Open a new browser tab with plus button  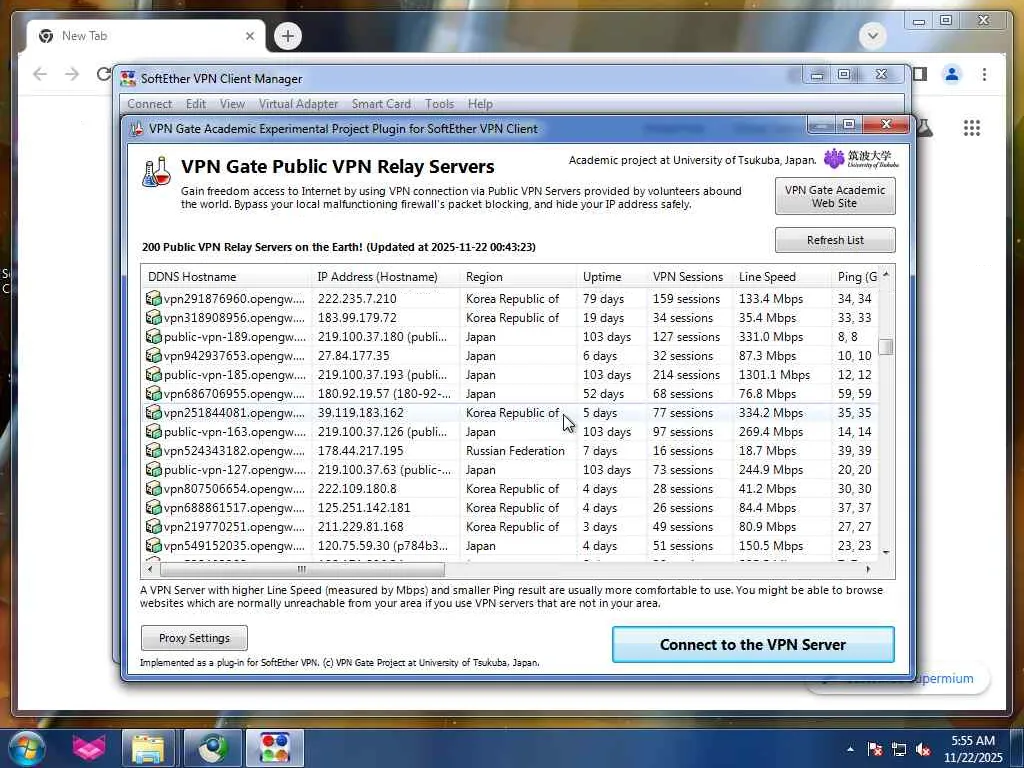click(287, 36)
